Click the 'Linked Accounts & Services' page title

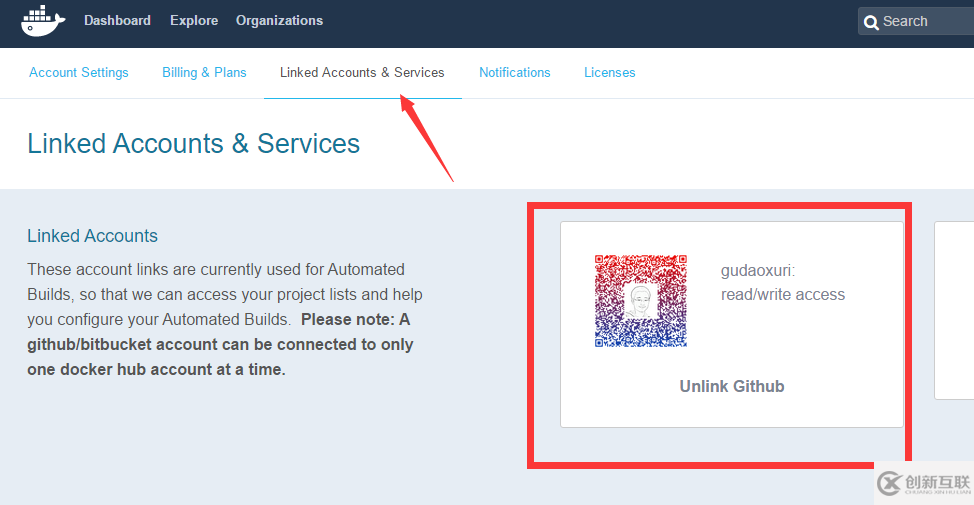pyautogui.click(x=193, y=143)
